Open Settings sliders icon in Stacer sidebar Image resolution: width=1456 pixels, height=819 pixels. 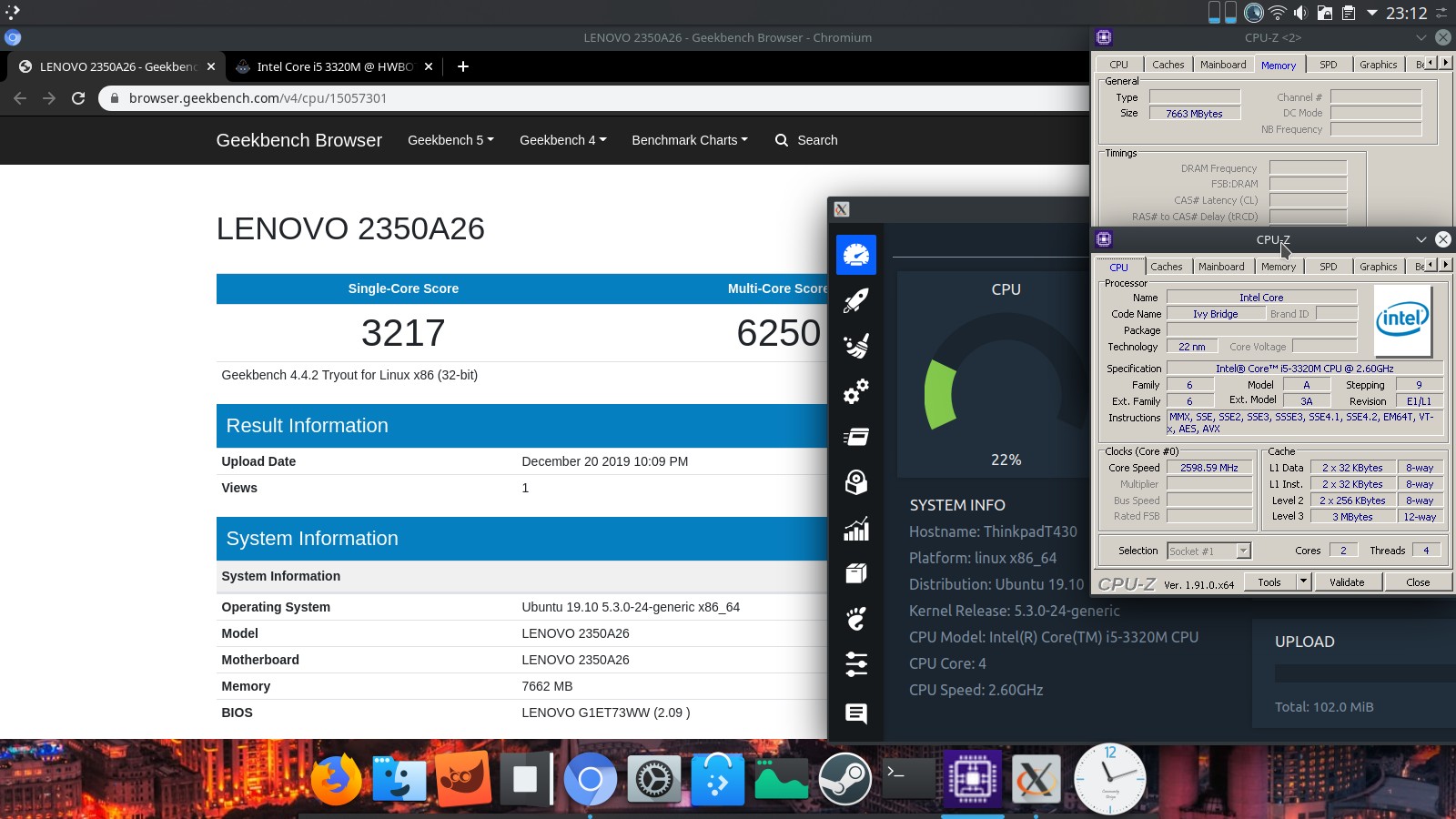[856, 664]
